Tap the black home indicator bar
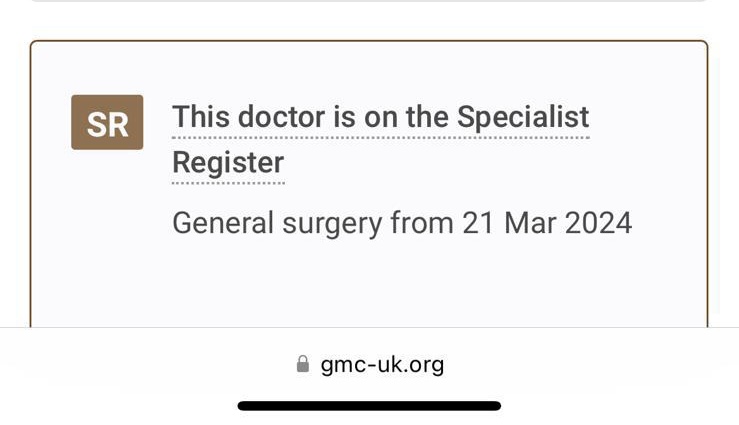This screenshot has height=425, width=739. [x=369, y=406]
